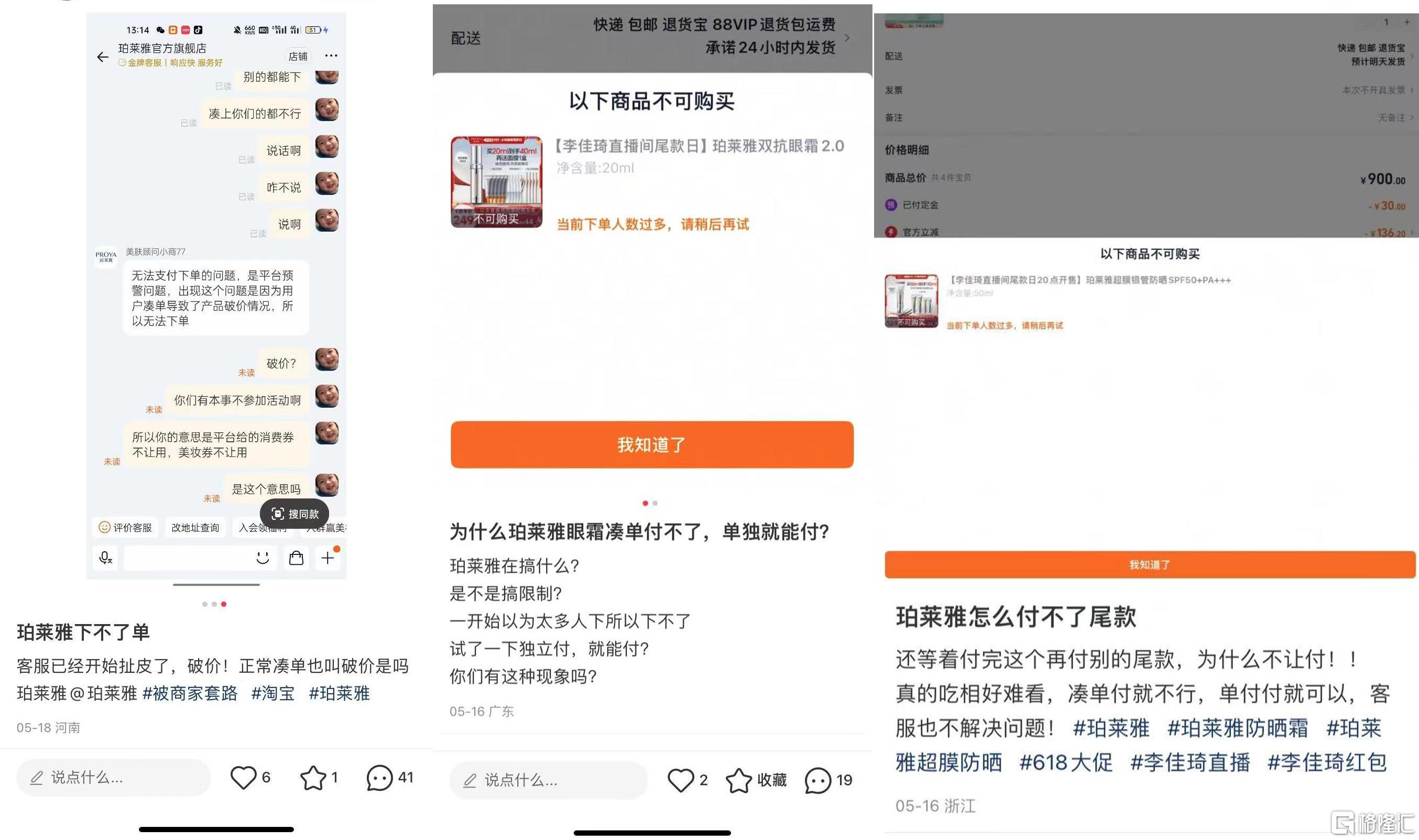This screenshot has width=1419, height=840.
Task: Expand the 官方立减 discount row chevron
Action: click(x=1413, y=233)
